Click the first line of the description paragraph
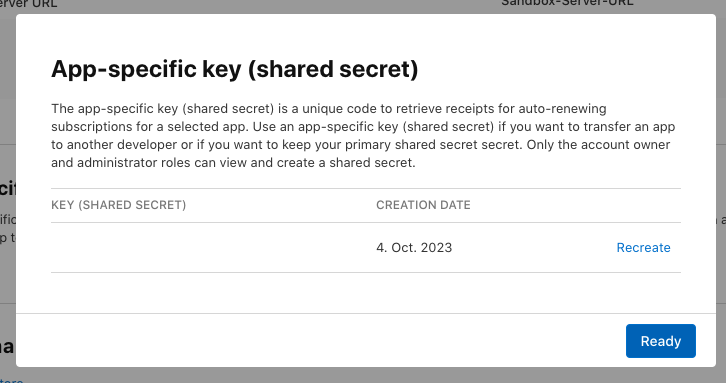The width and height of the screenshot is (726, 383). tap(329, 109)
